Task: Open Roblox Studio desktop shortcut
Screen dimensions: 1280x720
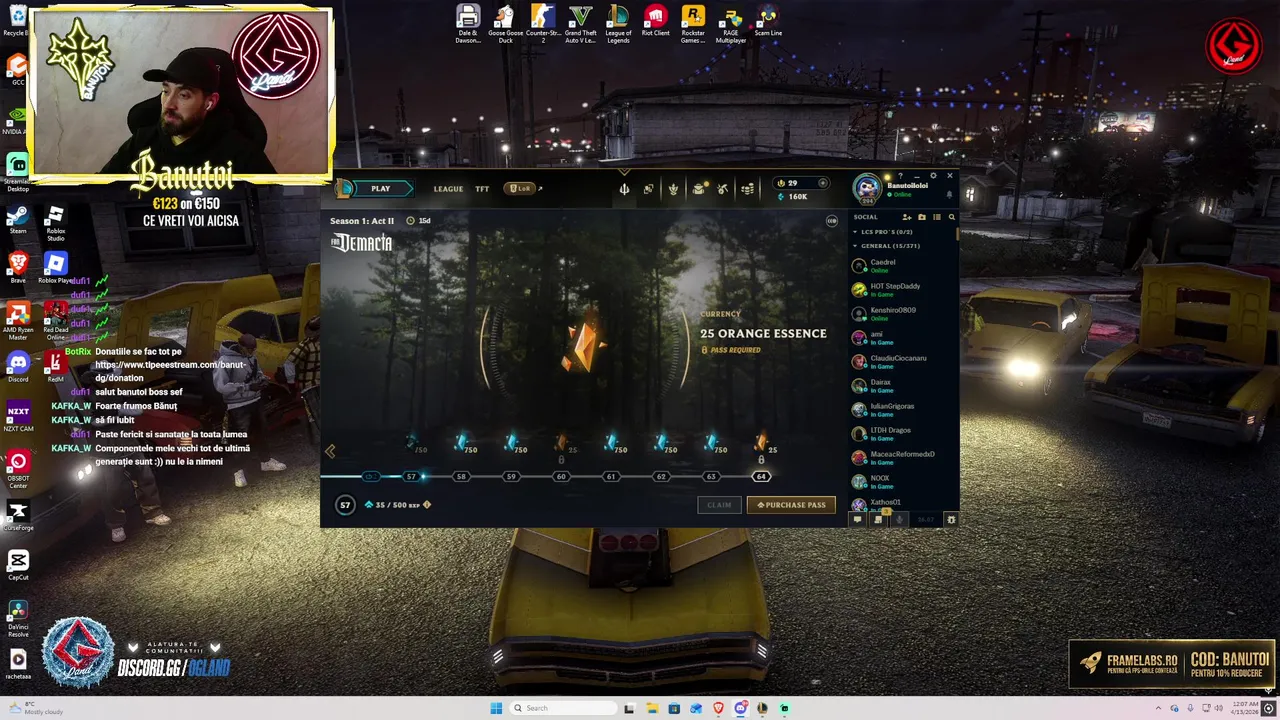Action: click(x=56, y=224)
